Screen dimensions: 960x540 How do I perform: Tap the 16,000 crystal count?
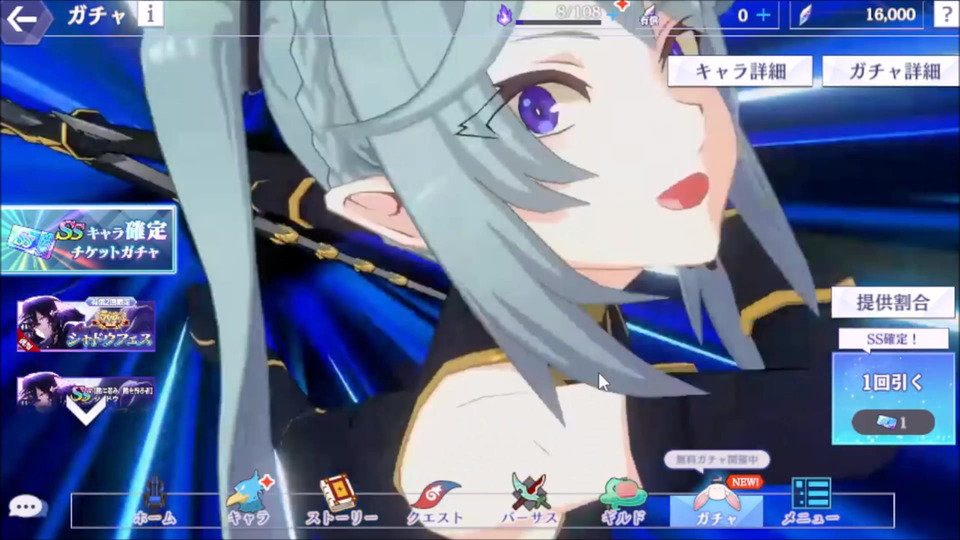(890, 15)
